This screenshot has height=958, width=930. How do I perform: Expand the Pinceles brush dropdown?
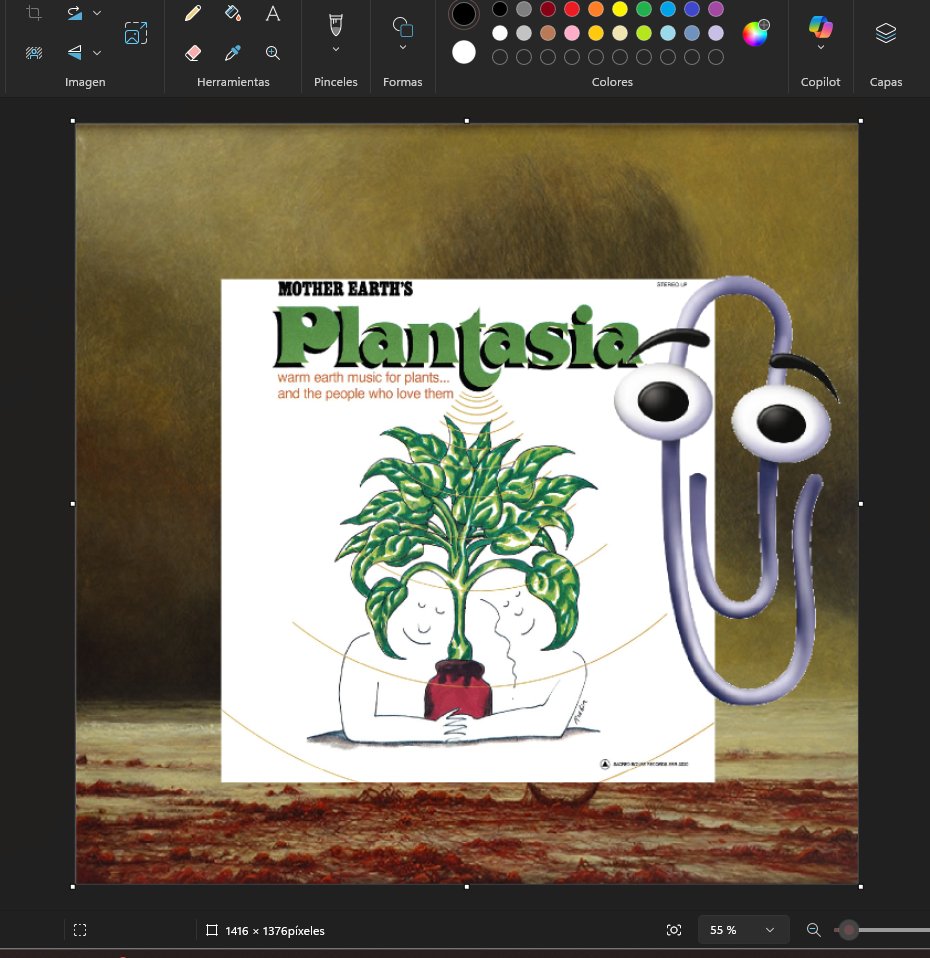pyautogui.click(x=335, y=49)
